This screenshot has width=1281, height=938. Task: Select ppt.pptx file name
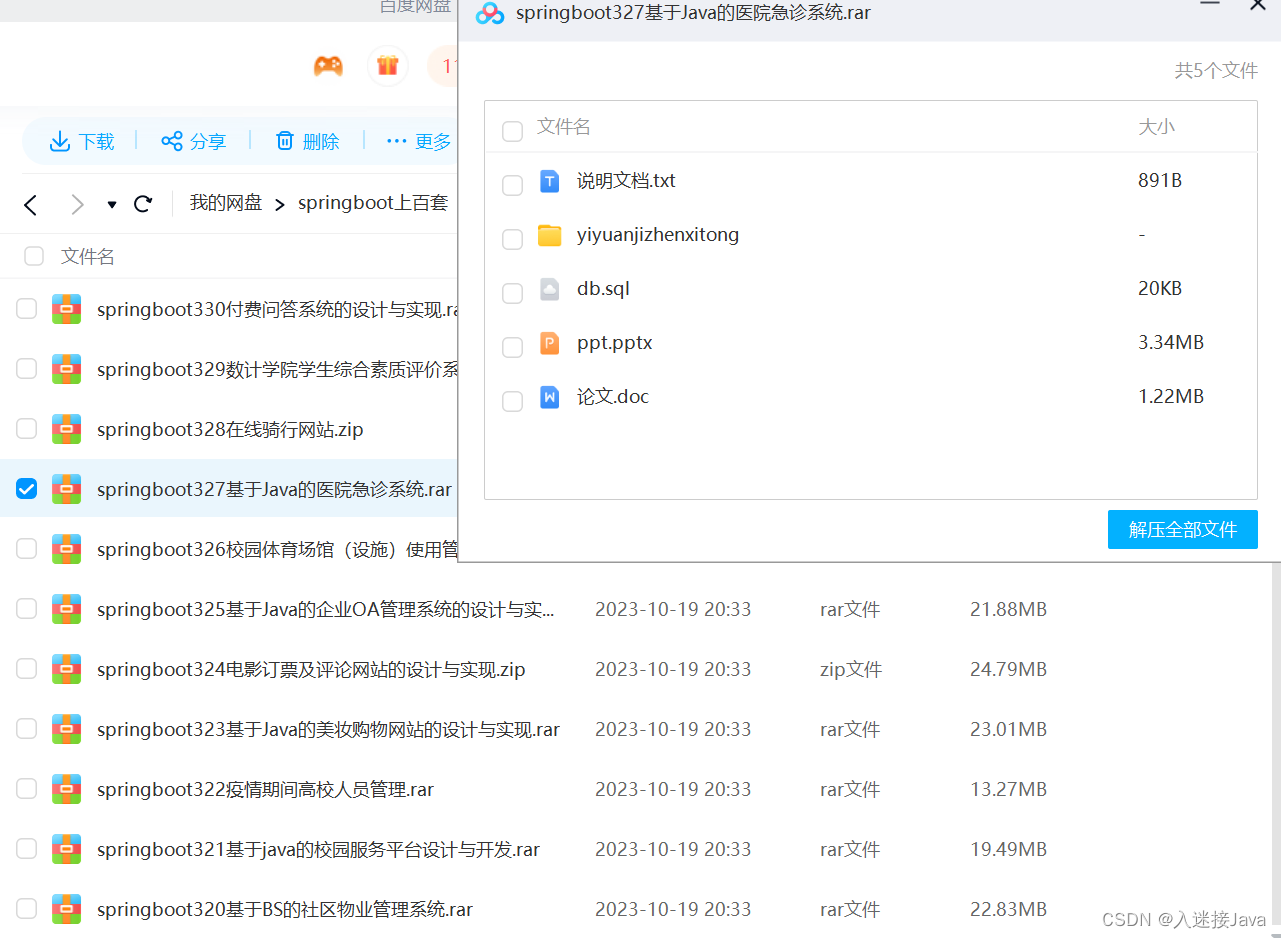pos(614,343)
